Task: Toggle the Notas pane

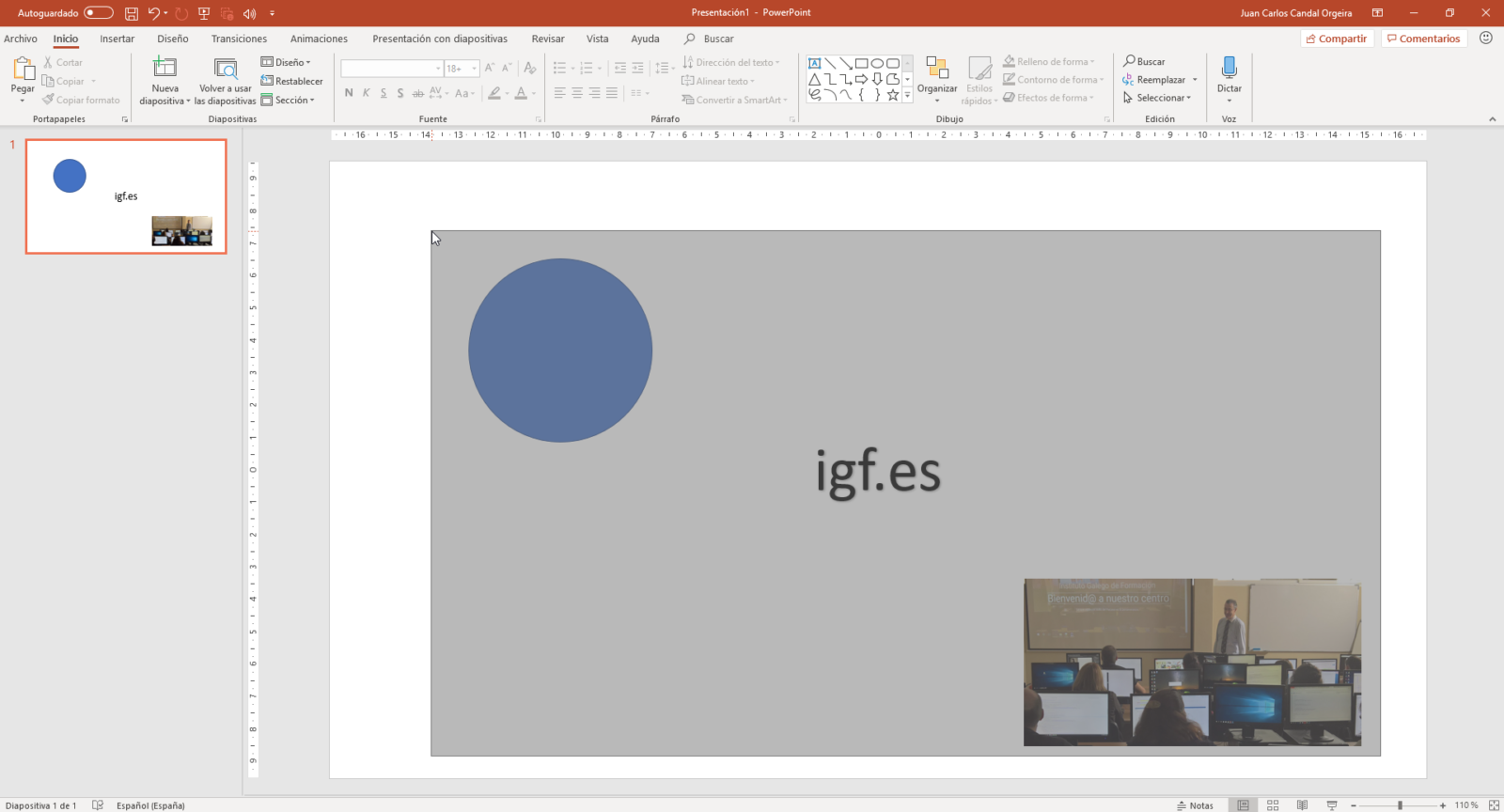Action: click(1195, 805)
